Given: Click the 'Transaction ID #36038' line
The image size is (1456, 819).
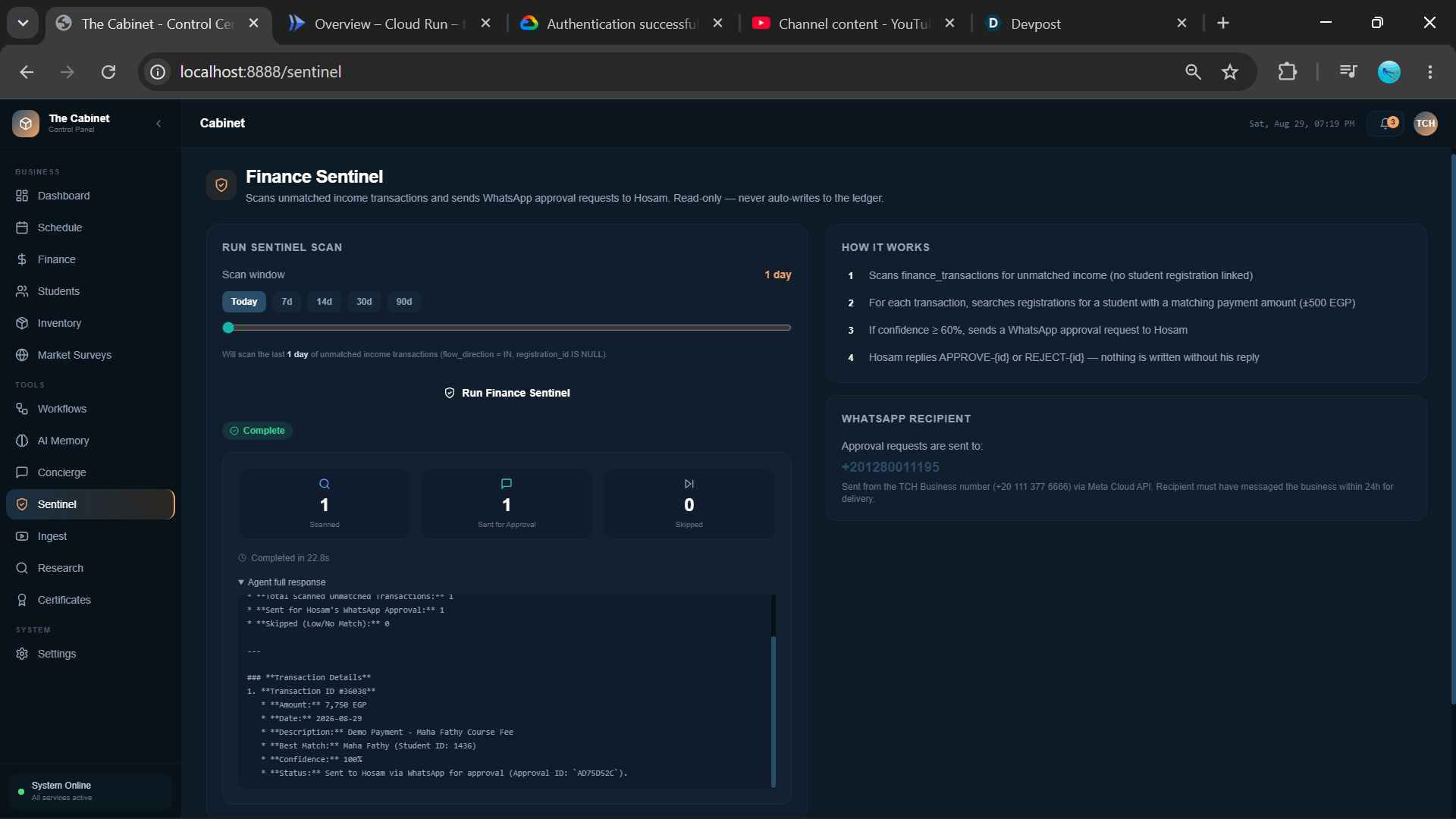Looking at the screenshot, I should click(311, 692).
